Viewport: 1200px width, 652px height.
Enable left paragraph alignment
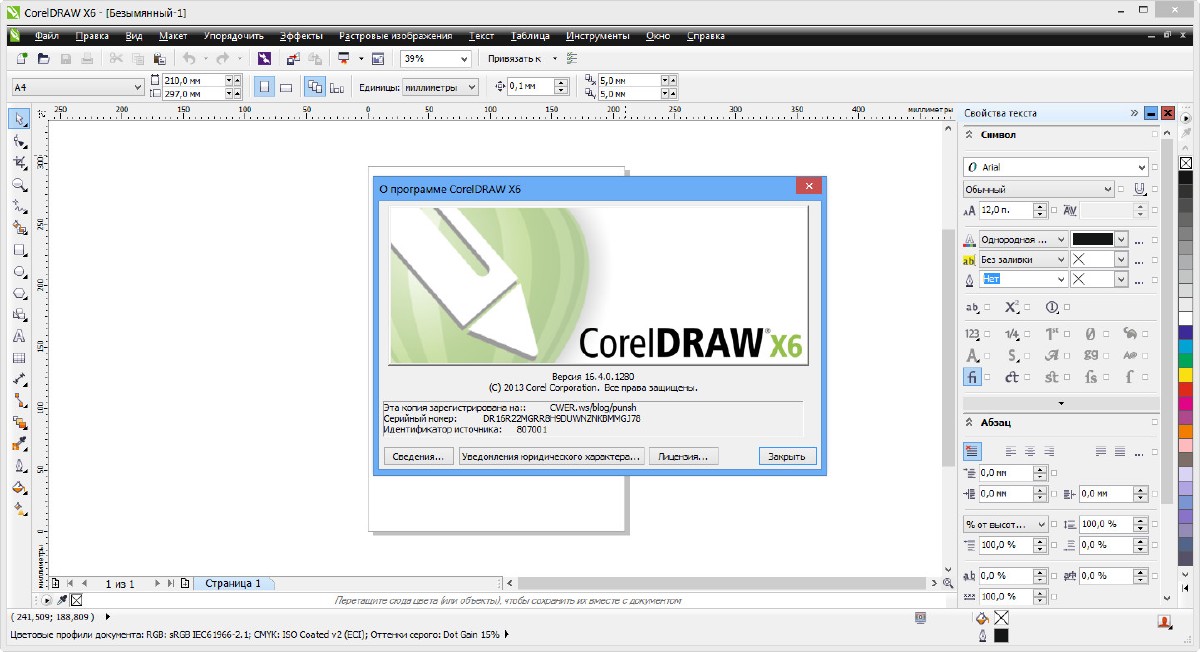(1011, 451)
